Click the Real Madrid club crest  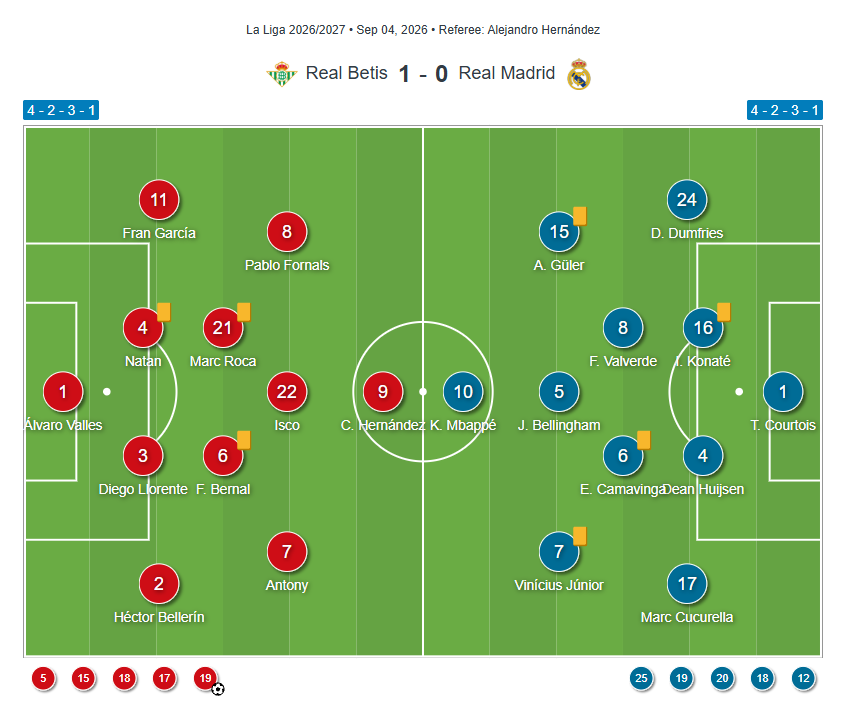pyautogui.click(x=579, y=74)
